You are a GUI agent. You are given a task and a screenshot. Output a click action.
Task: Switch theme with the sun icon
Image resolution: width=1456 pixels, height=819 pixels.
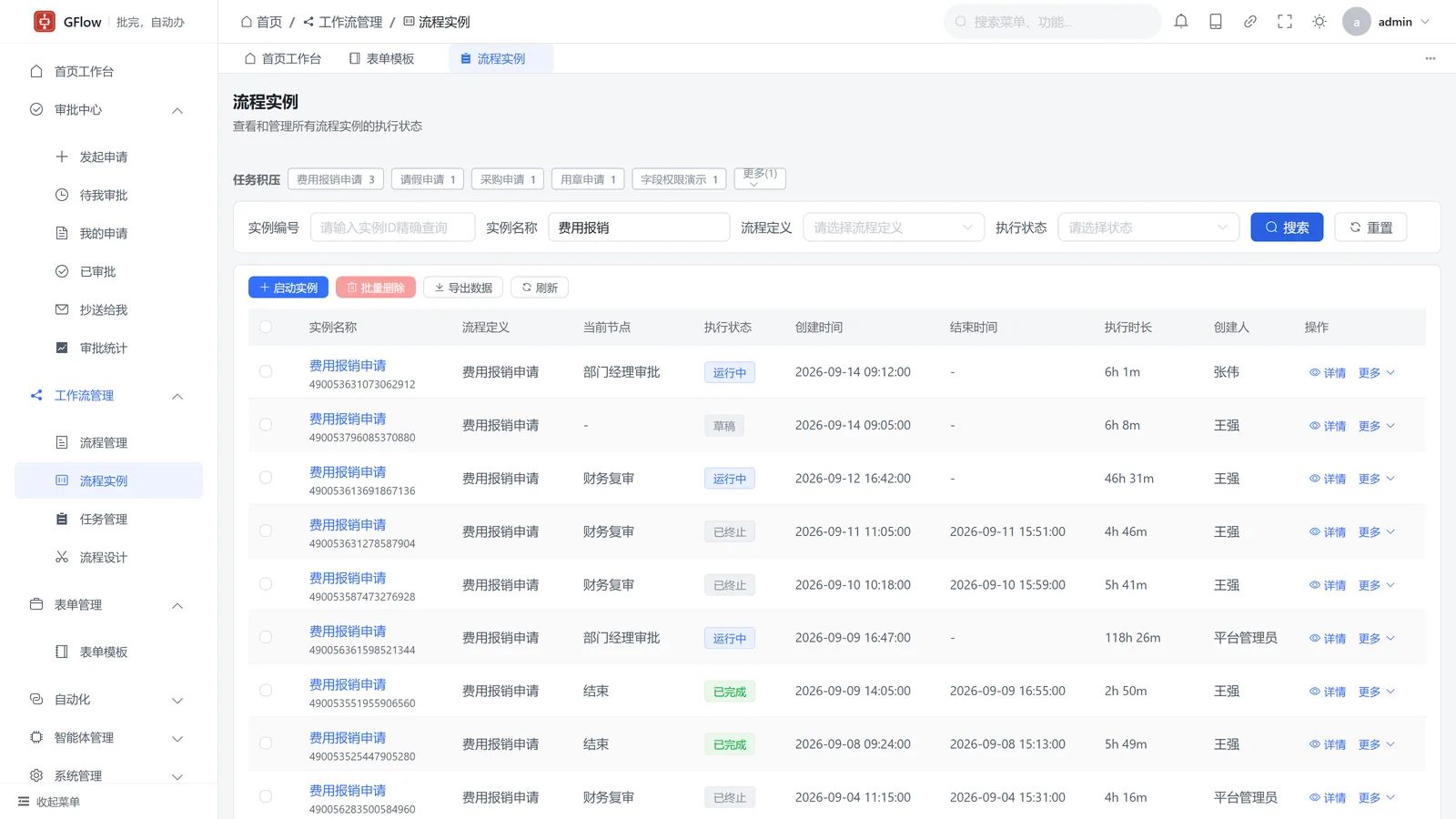1319,22
